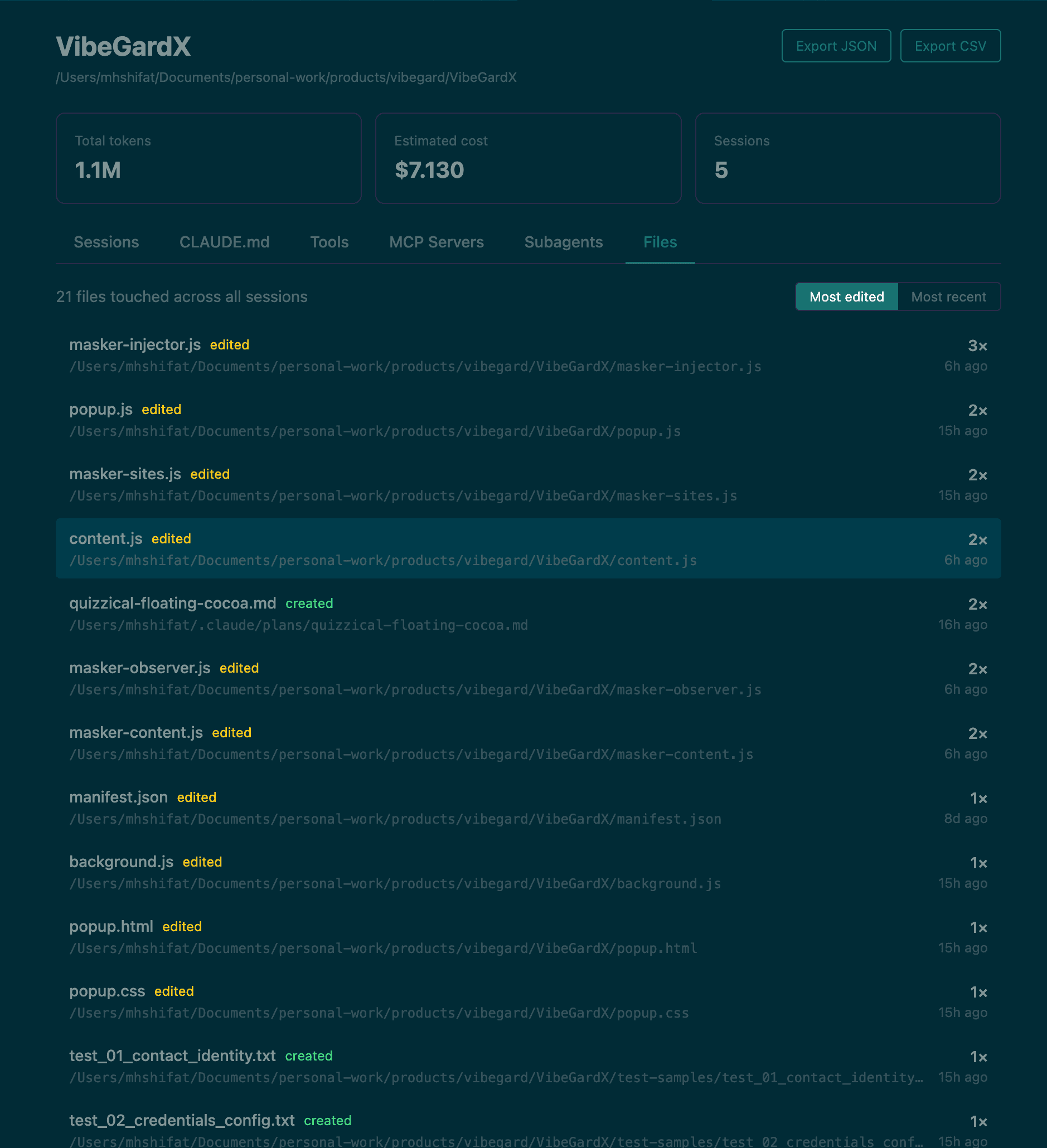Viewport: 1047px width, 1148px height.
Task: Switch to the Tools tab
Action: tap(329, 242)
